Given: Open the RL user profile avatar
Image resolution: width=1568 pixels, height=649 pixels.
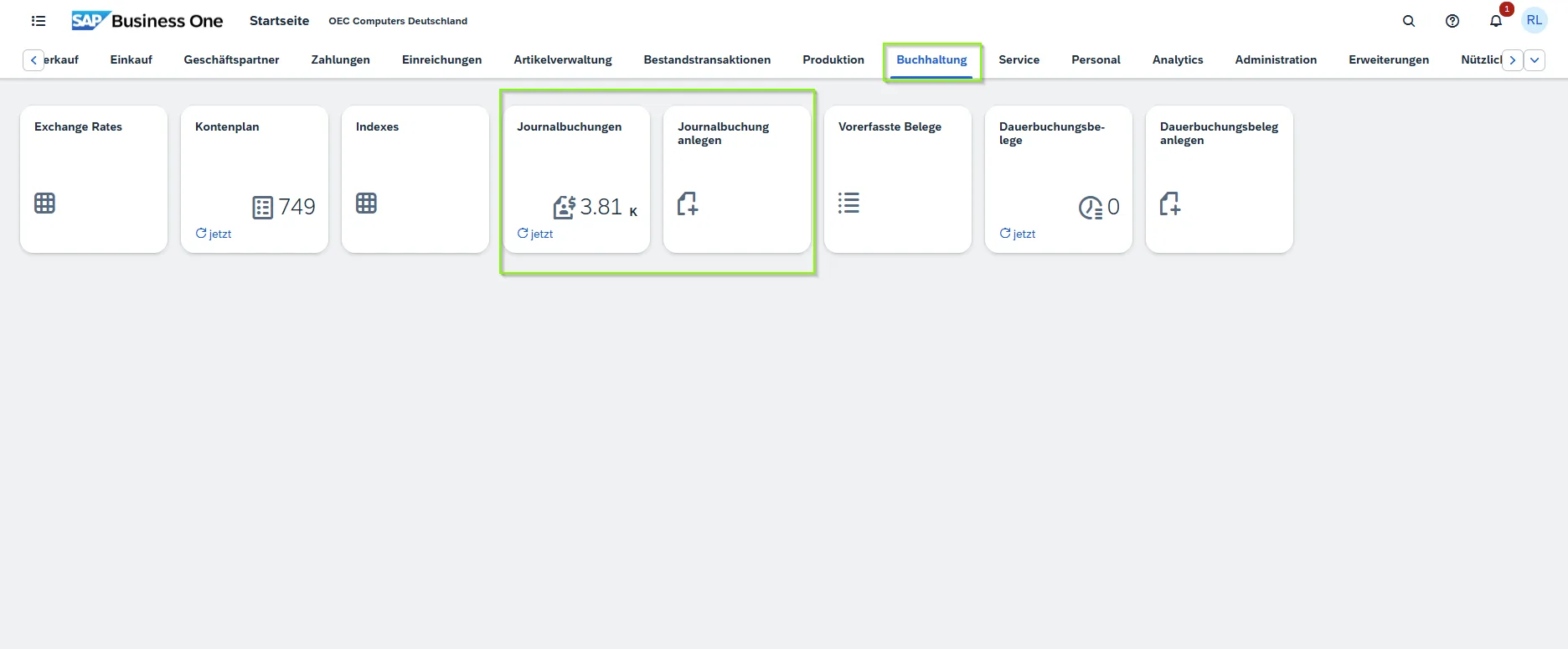Looking at the screenshot, I should pos(1534,21).
